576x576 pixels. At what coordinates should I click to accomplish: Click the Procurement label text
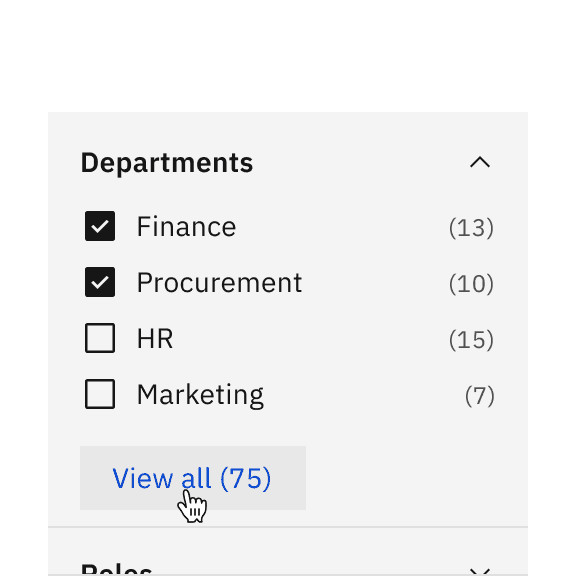tap(219, 283)
